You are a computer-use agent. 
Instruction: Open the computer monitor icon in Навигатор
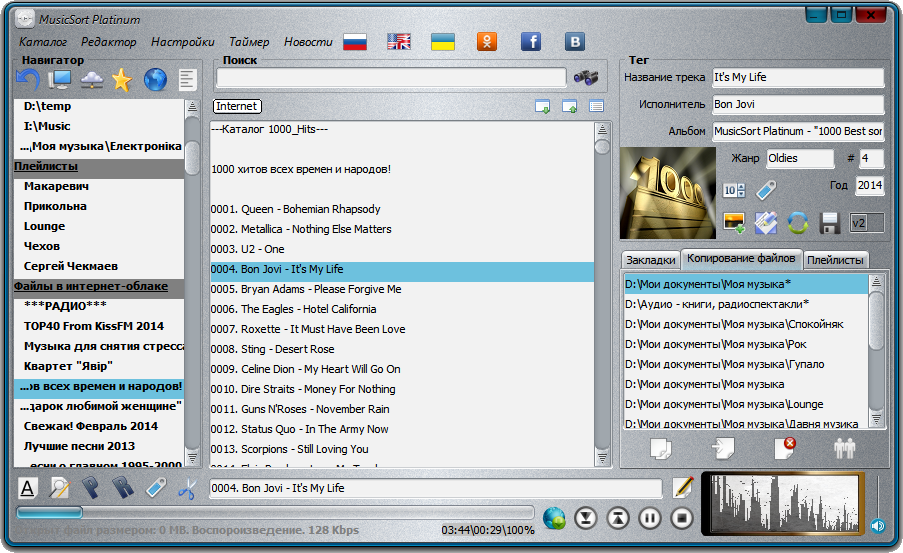click(59, 79)
